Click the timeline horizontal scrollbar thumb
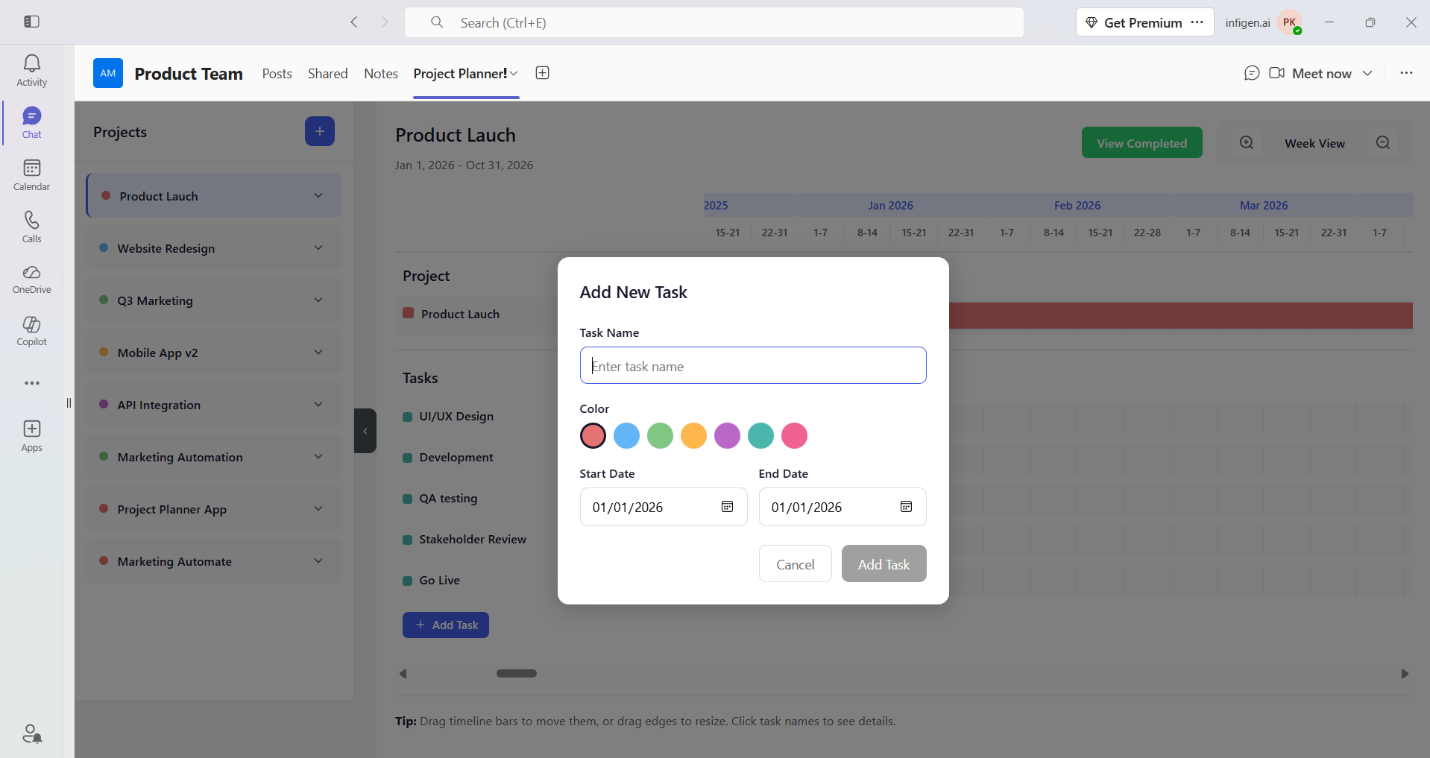Viewport: 1430px width, 758px height. tap(517, 673)
